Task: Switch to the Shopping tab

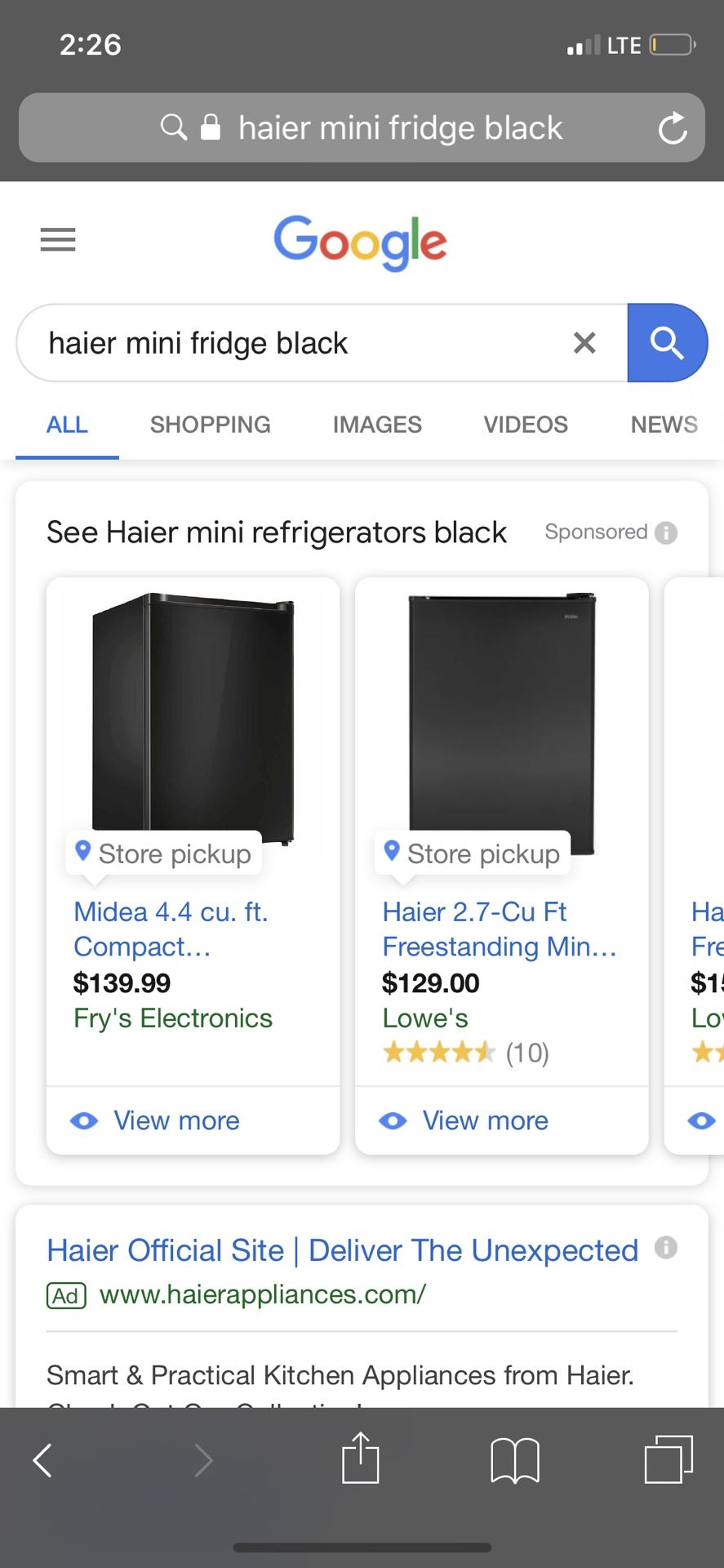Action: (210, 425)
